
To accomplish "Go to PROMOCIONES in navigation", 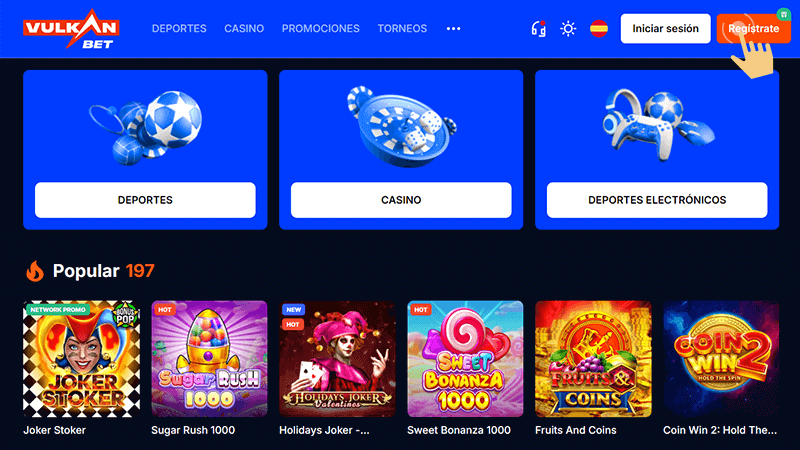I will click(320, 29).
